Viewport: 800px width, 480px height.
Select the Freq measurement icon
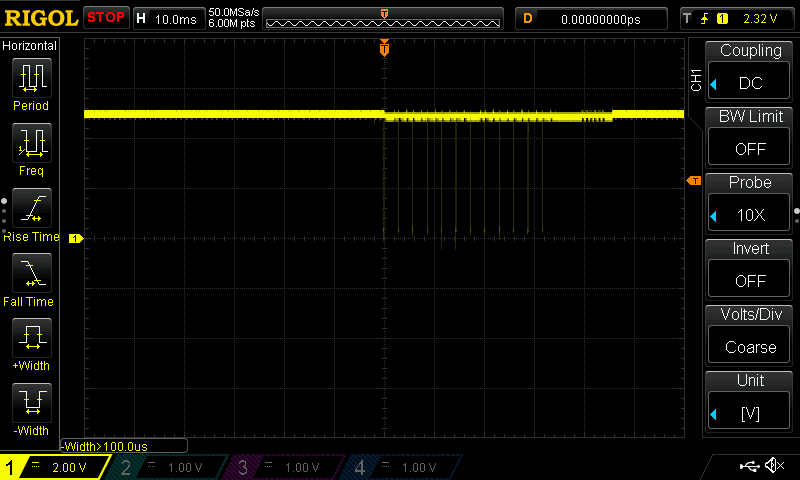point(31,143)
